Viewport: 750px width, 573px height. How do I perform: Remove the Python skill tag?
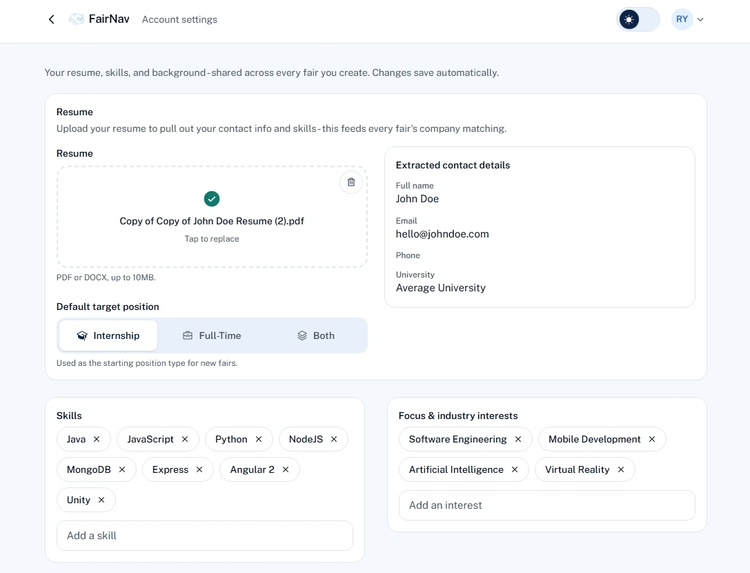click(258, 439)
